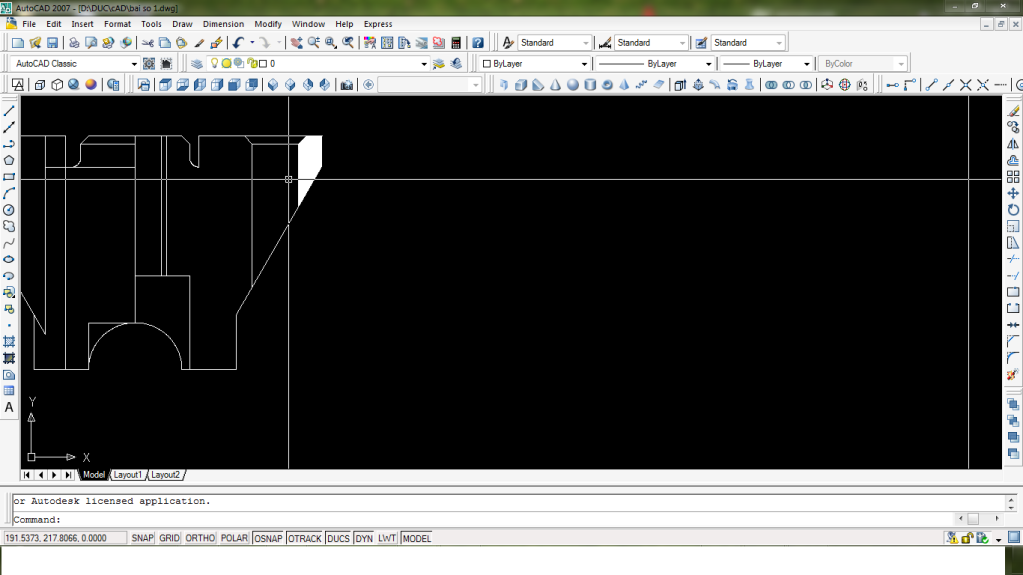Click the Cylinder solid modeling icon
This screenshot has width=1023, height=575.
point(590,85)
